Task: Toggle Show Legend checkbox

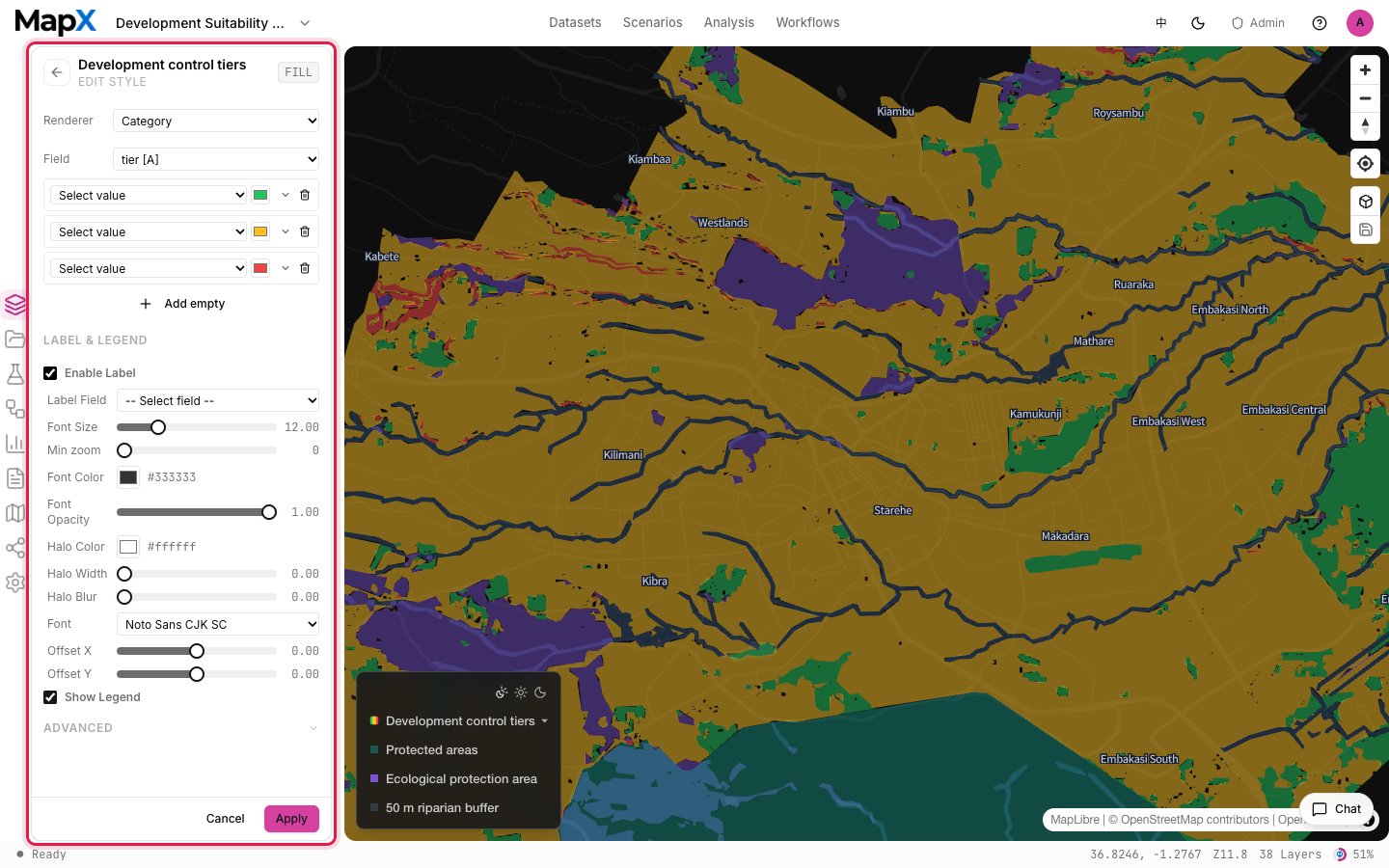Action: [x=50, y=697]
